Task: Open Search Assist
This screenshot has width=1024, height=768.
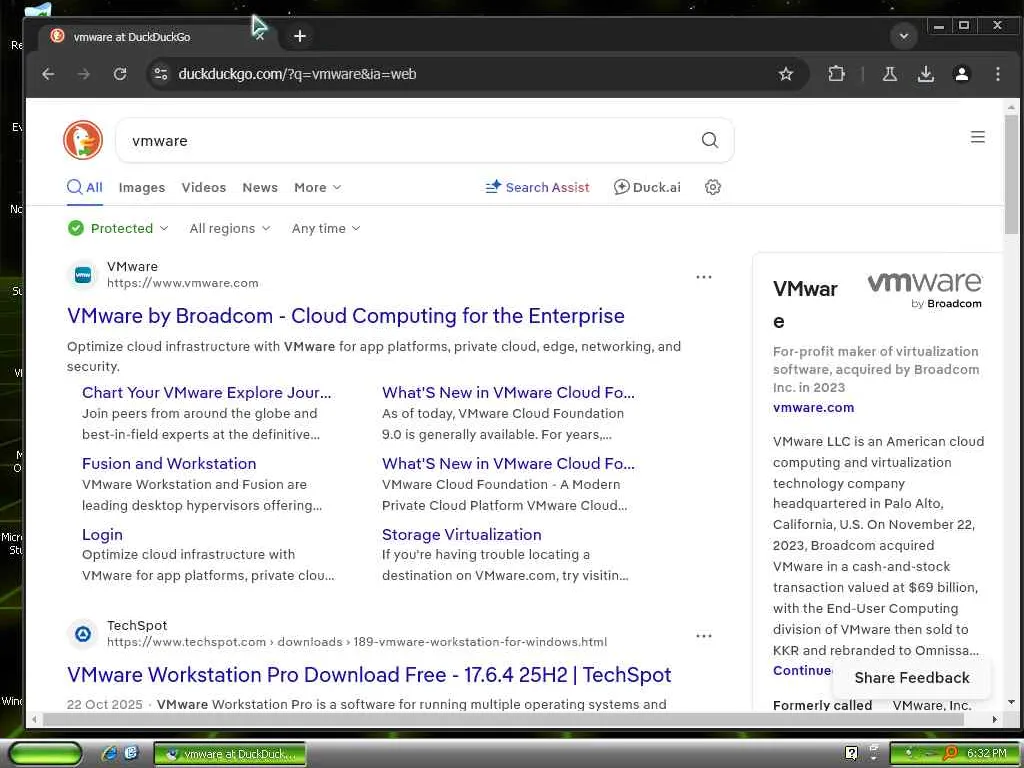Action: click(x=537, y=187)
